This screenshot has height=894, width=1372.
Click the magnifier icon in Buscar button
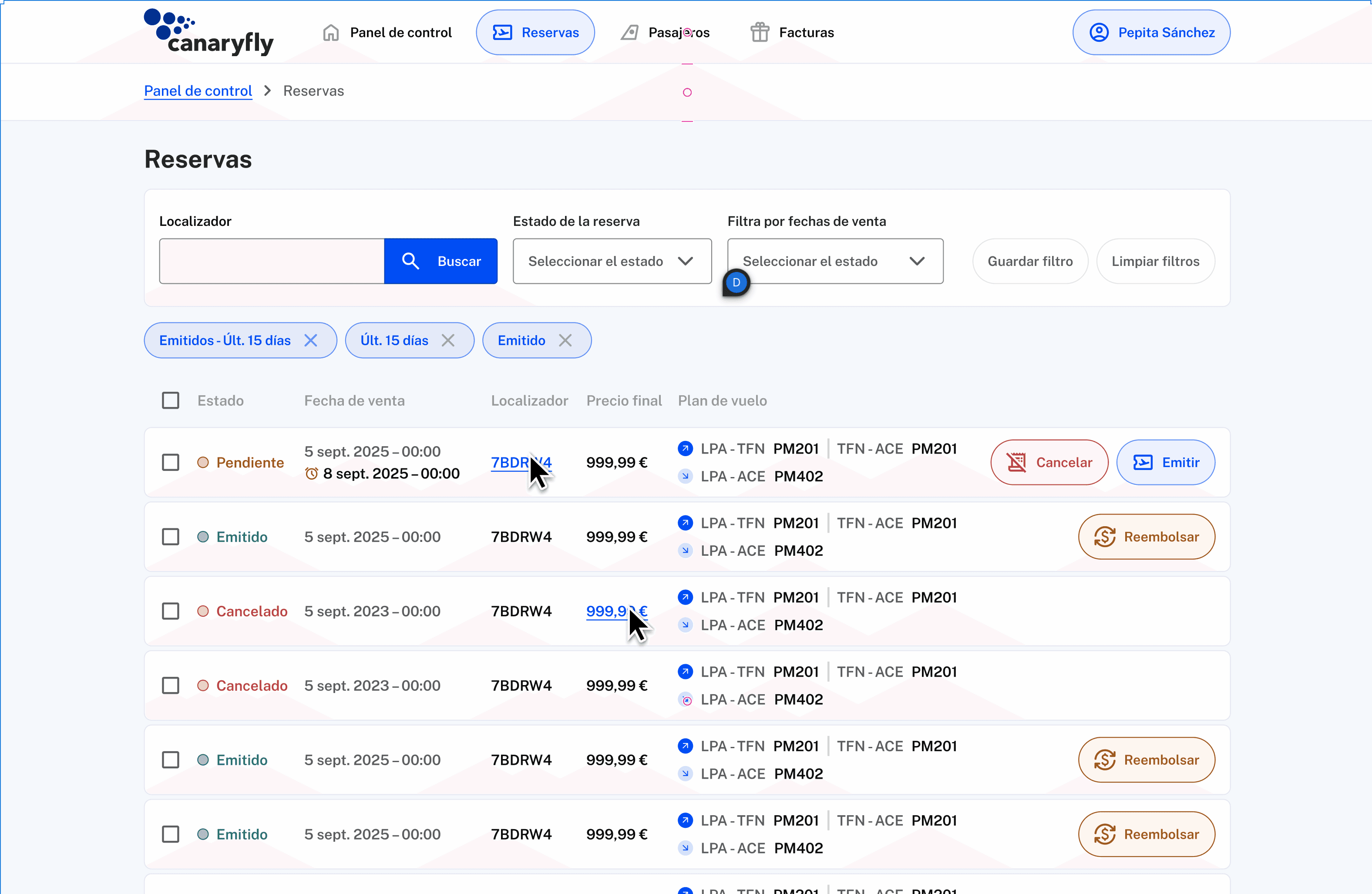[410, 261]
